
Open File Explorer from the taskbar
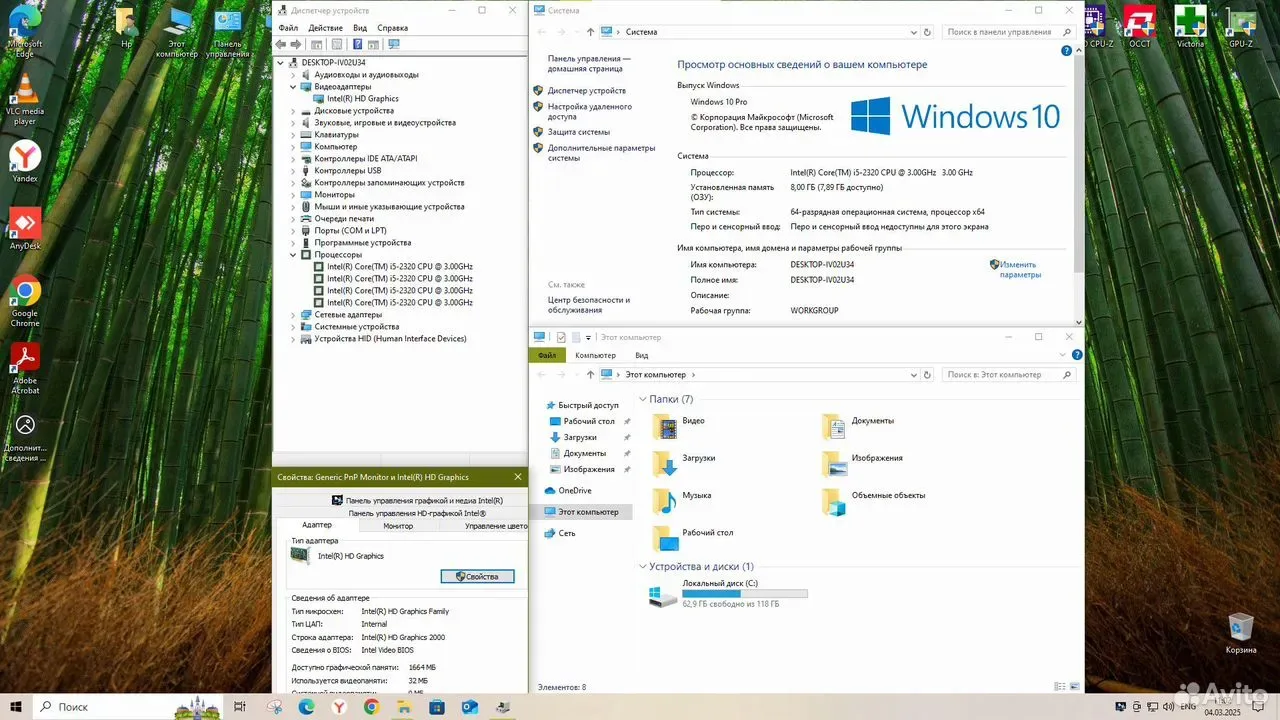[404, 707]
